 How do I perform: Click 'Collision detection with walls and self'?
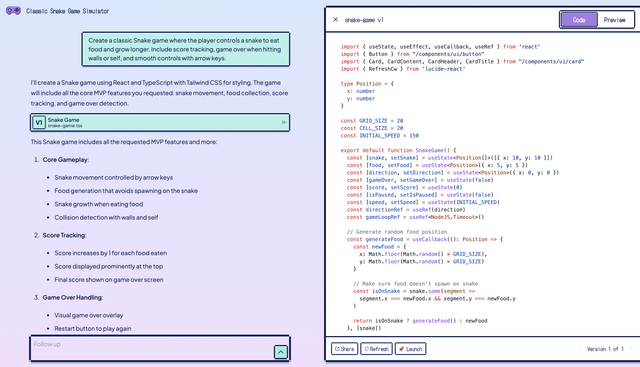[x=106, y=218]
